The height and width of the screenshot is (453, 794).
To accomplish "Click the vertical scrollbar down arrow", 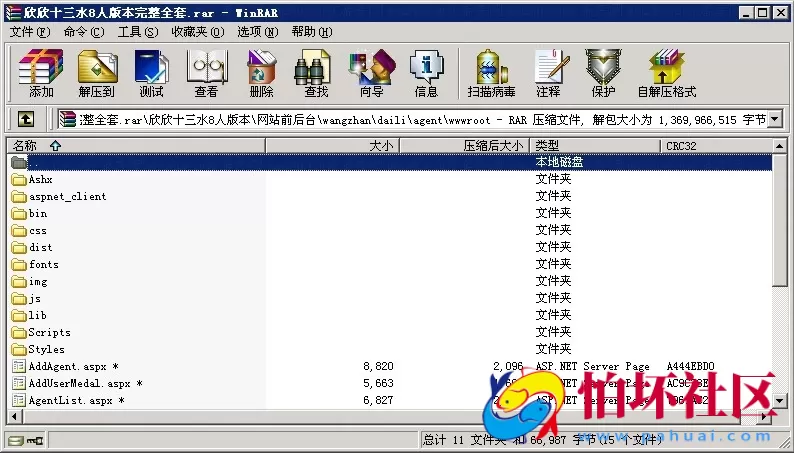I will (780, 400).
